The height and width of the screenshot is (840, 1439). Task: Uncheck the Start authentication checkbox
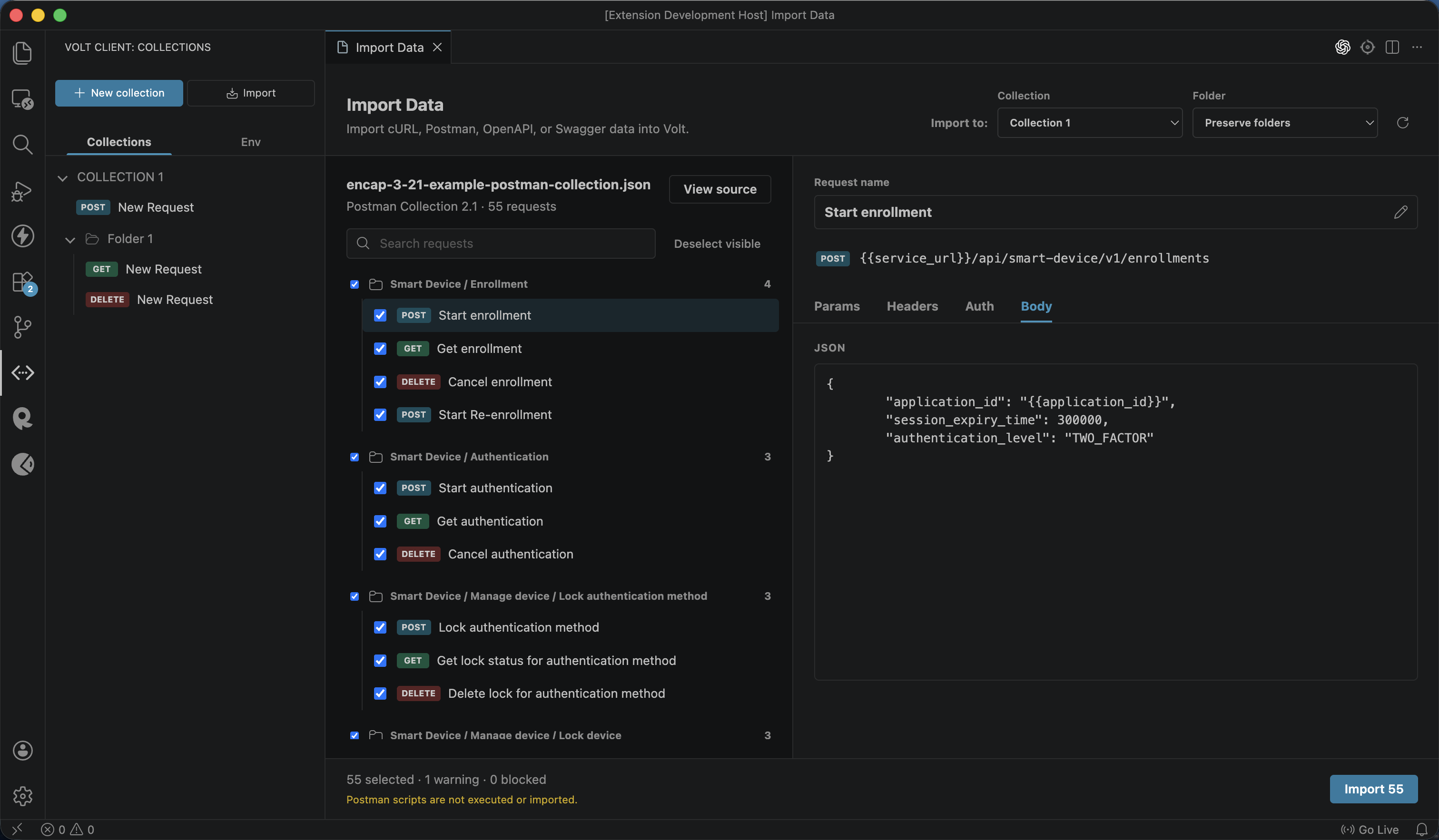[380, 488]
